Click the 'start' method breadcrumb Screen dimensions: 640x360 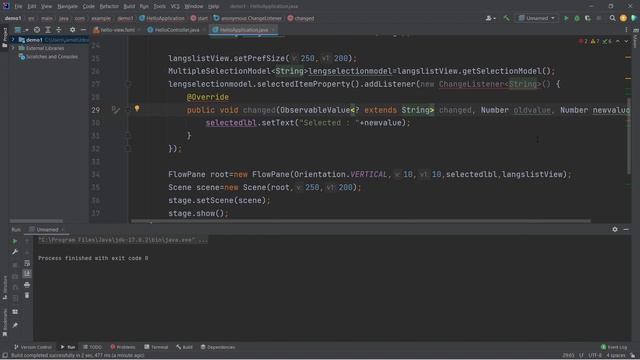(x=199, y=18)
